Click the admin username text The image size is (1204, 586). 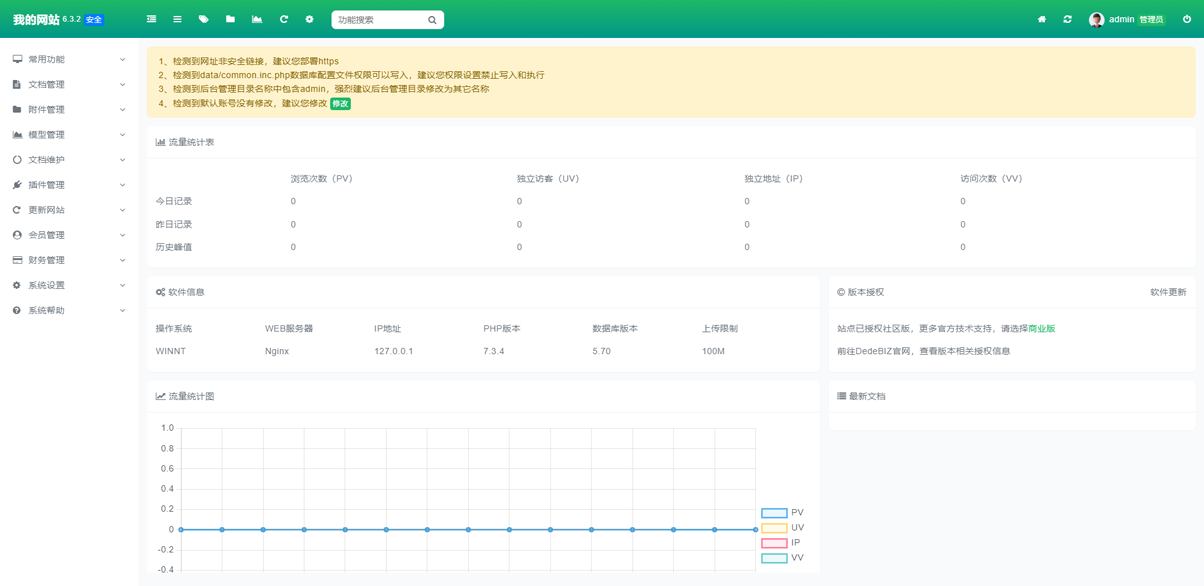(x=1122, y=20)
